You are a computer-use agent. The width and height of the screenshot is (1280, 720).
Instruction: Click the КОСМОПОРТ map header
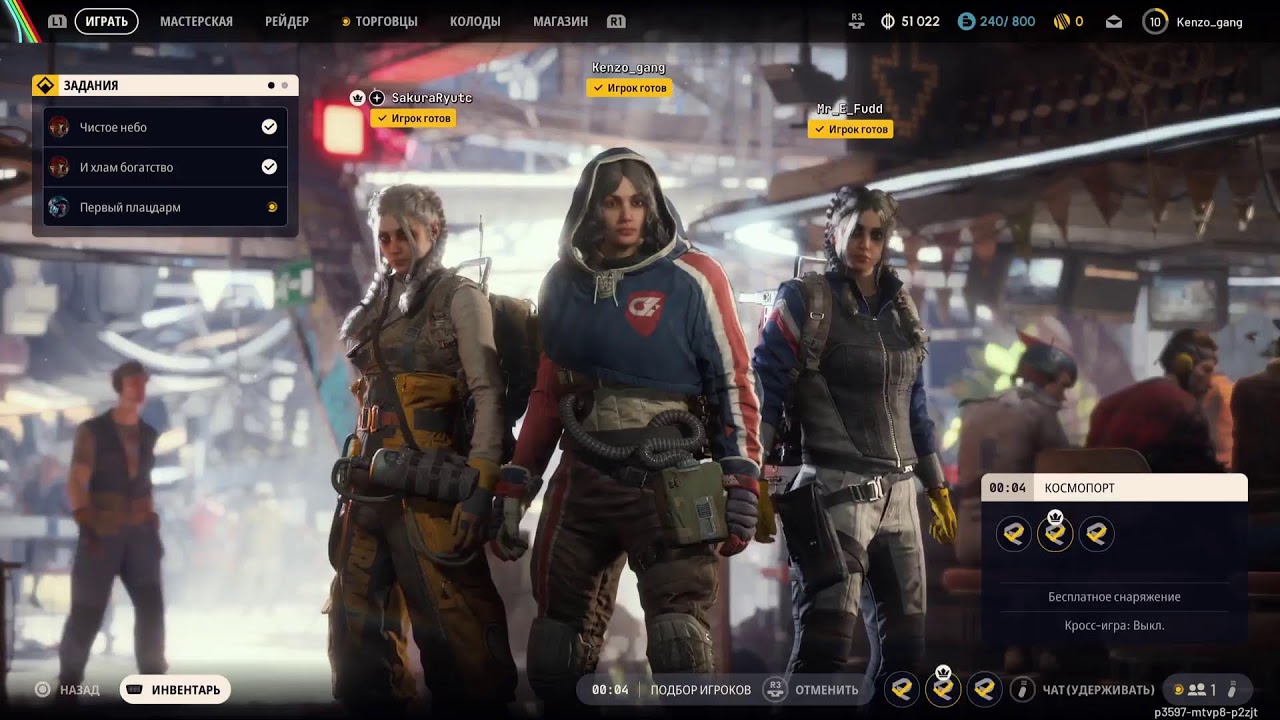point(1114,488)
